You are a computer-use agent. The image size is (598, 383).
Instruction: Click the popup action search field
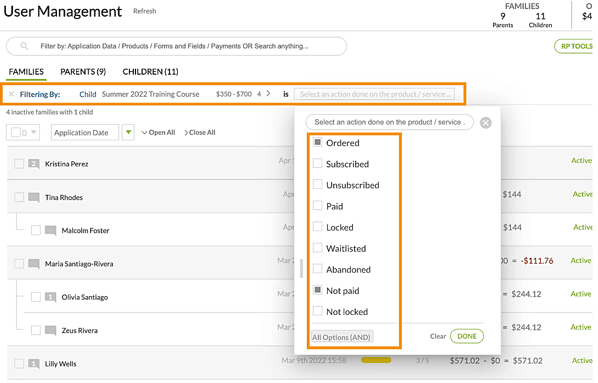389,122
